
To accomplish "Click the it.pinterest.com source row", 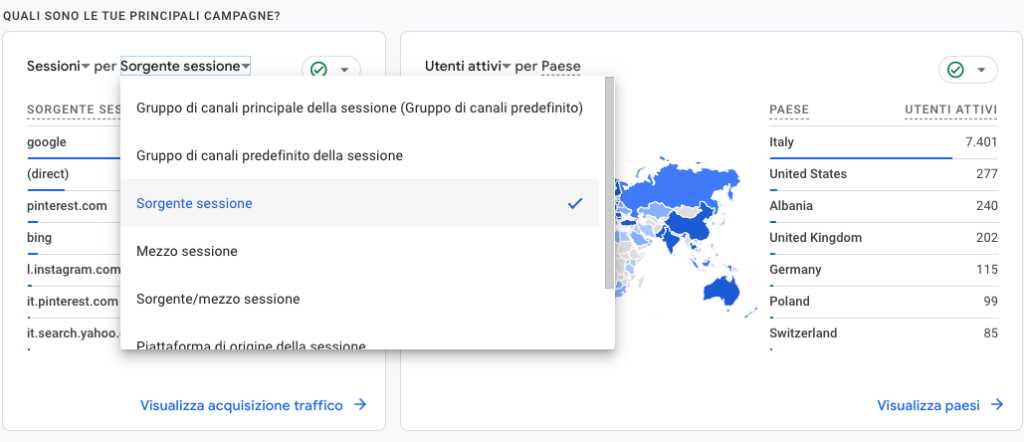I will coord(73,302).
